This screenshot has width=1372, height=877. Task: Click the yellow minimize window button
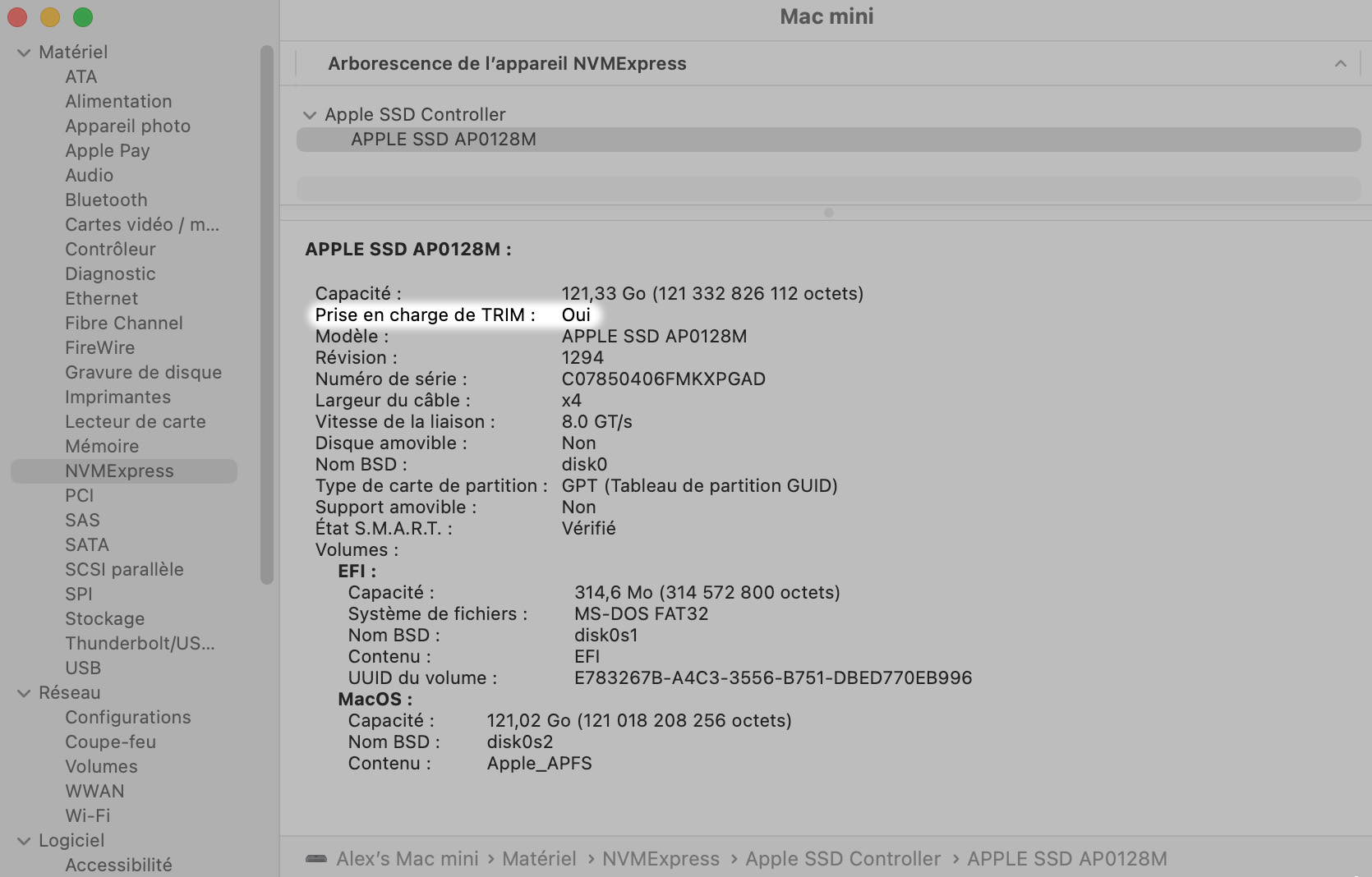point(50,16)
